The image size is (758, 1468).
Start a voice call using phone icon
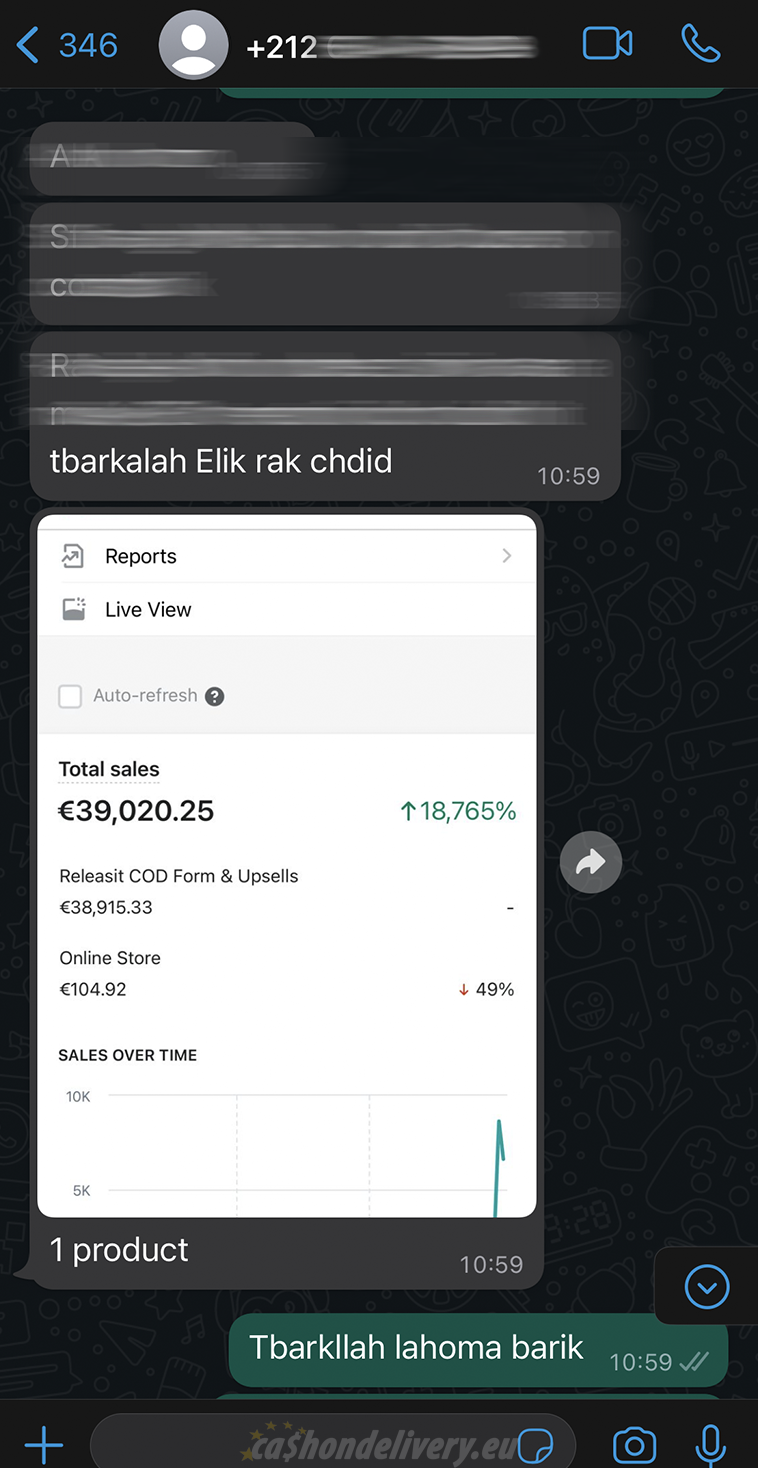point(701,44)
